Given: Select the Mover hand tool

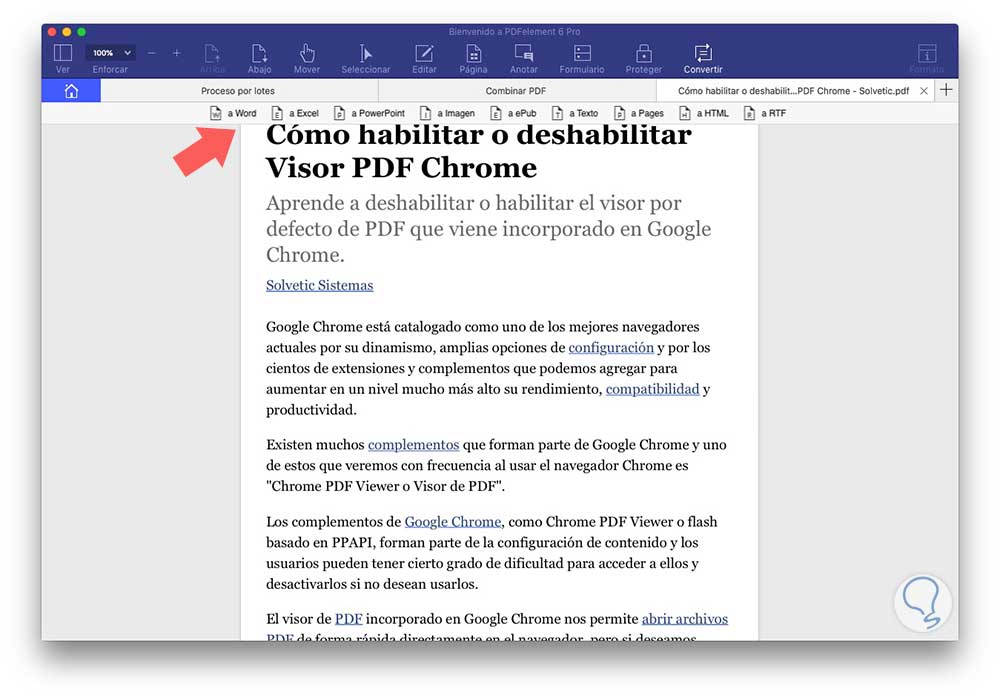Looking at the screenshot, I should pos(307,59).
